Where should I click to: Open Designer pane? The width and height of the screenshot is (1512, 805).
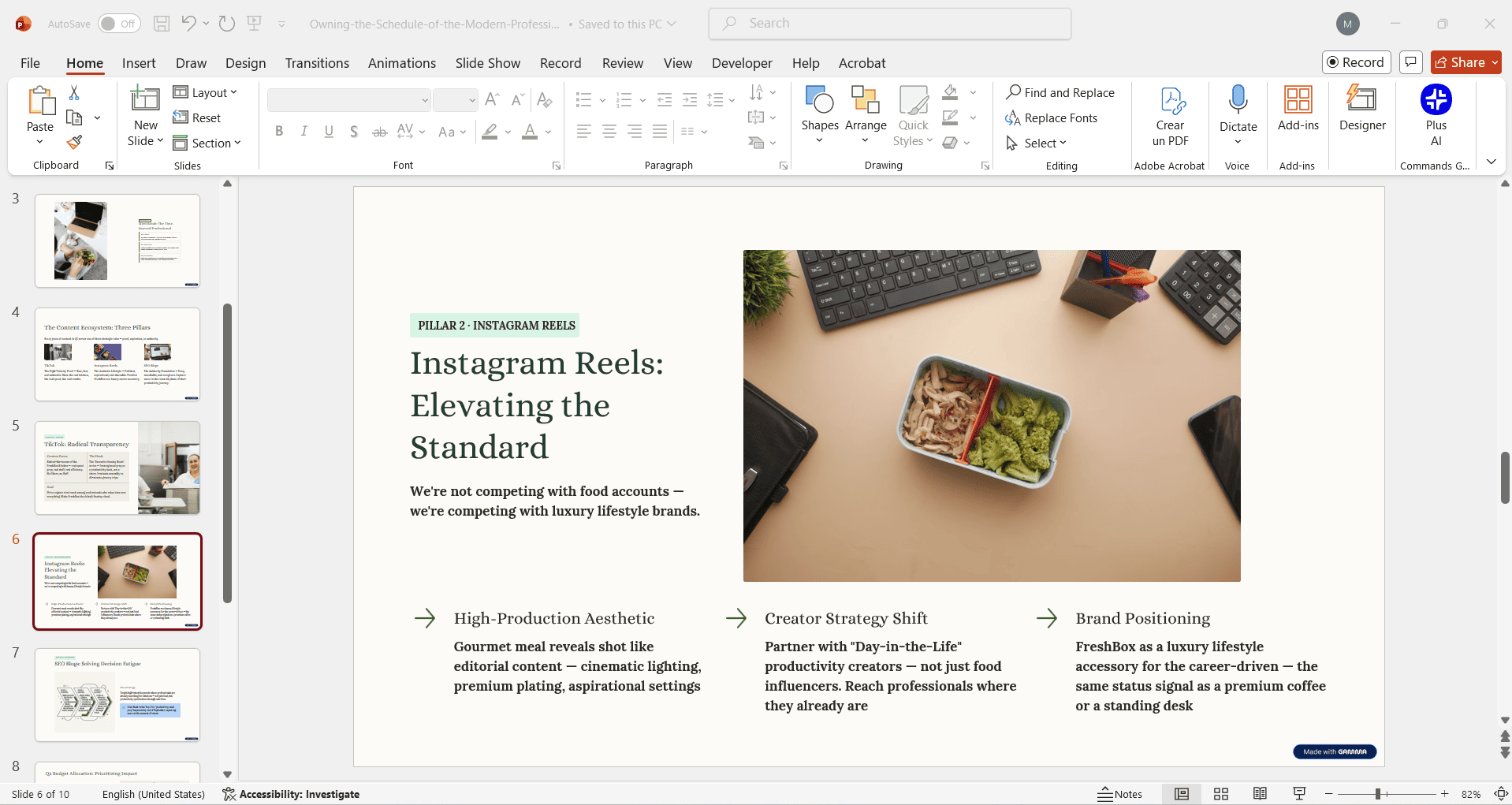tap(1362, 109)
